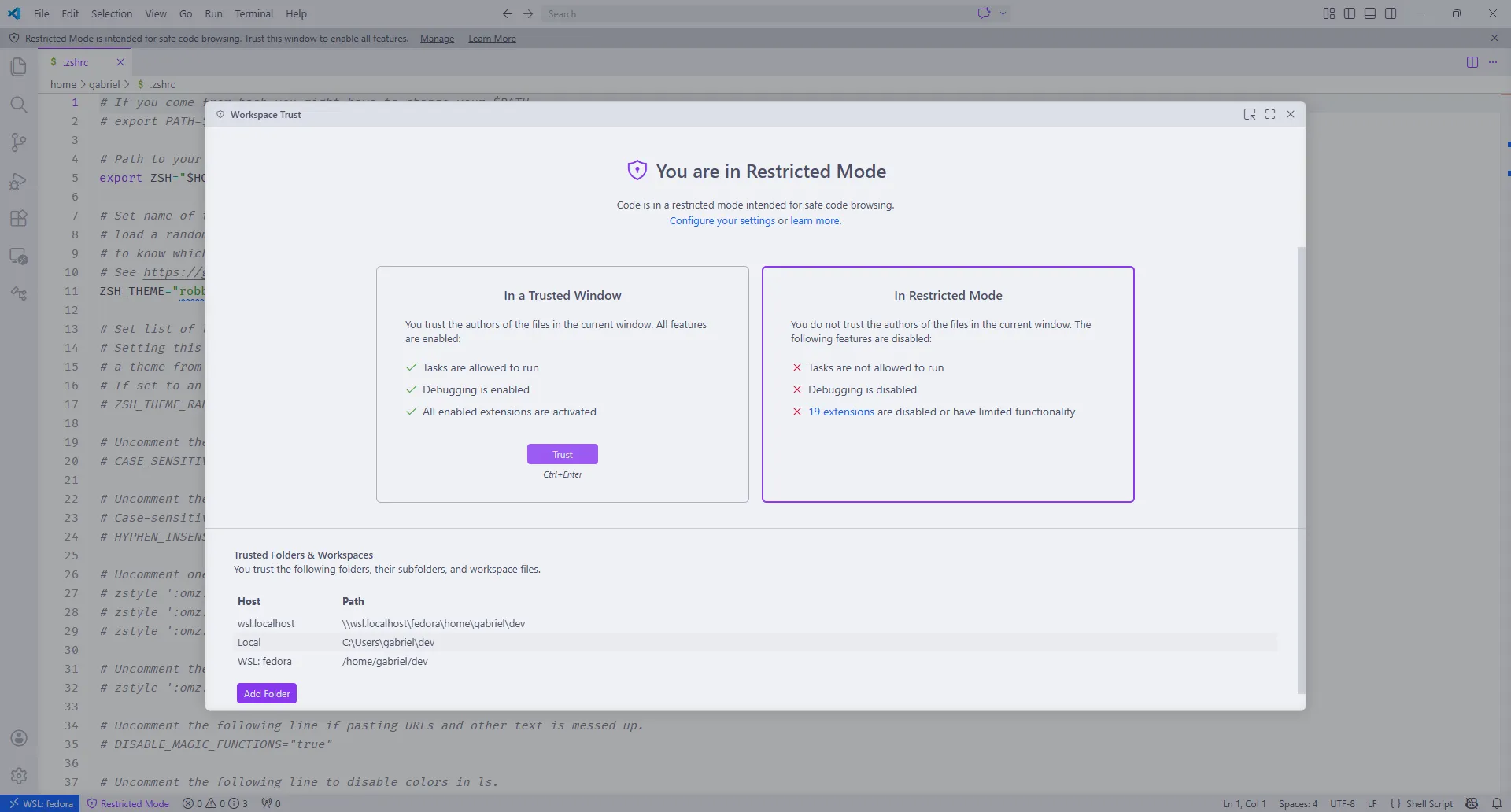The image size is (1511, 812).
Task: Click the activity bar icon below Remote Explorer
Action: pos(19,294)
